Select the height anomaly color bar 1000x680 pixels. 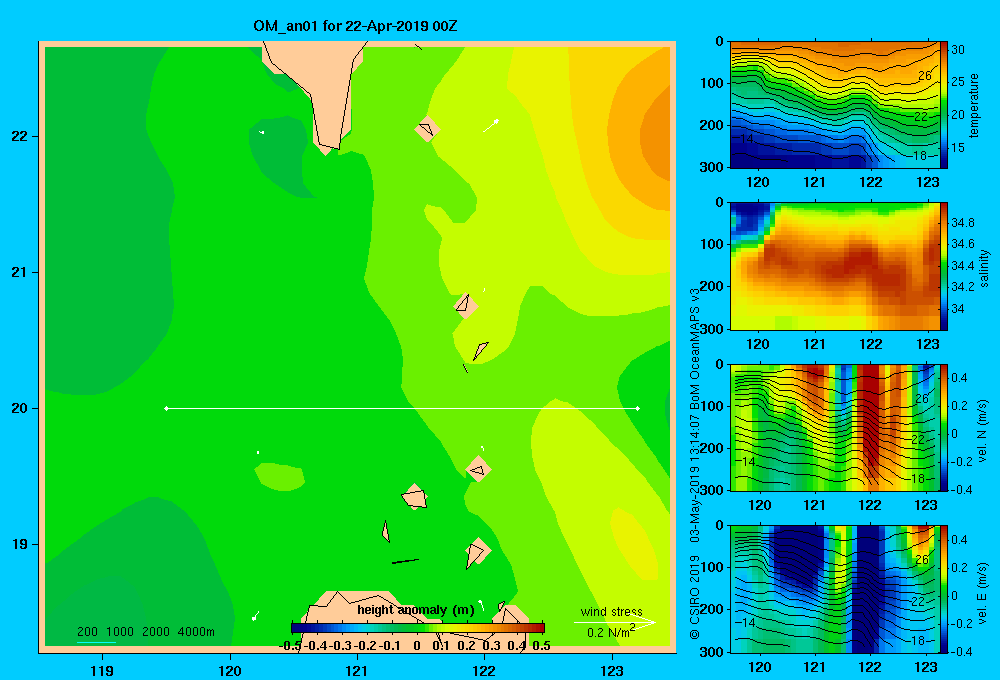[418, 628]
